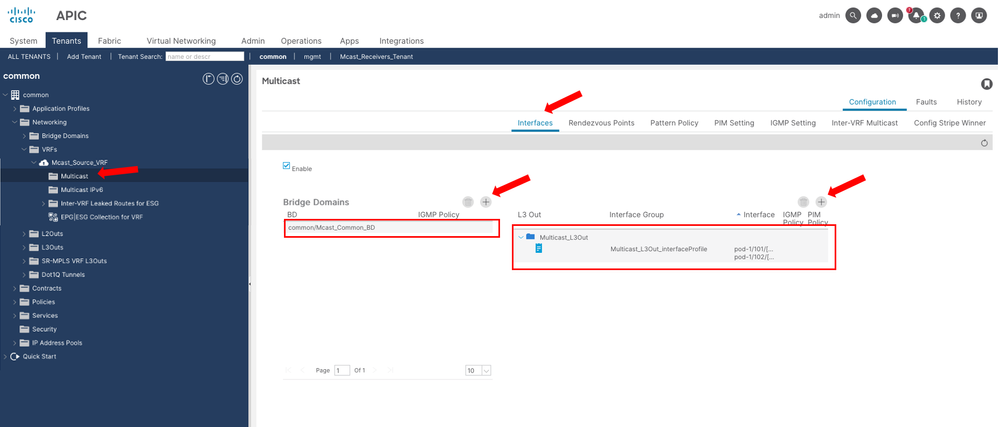Click the cloud icon in top header
This screenshot has height=427, width=999.
pyautogui.click(x=874, y=16)
